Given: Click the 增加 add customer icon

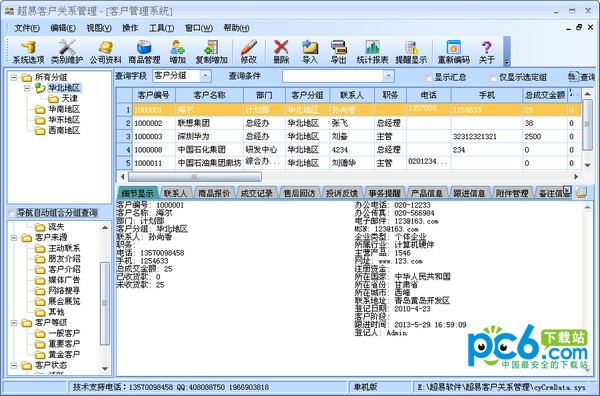Looking at the screenshot, I should click(177, 52).
